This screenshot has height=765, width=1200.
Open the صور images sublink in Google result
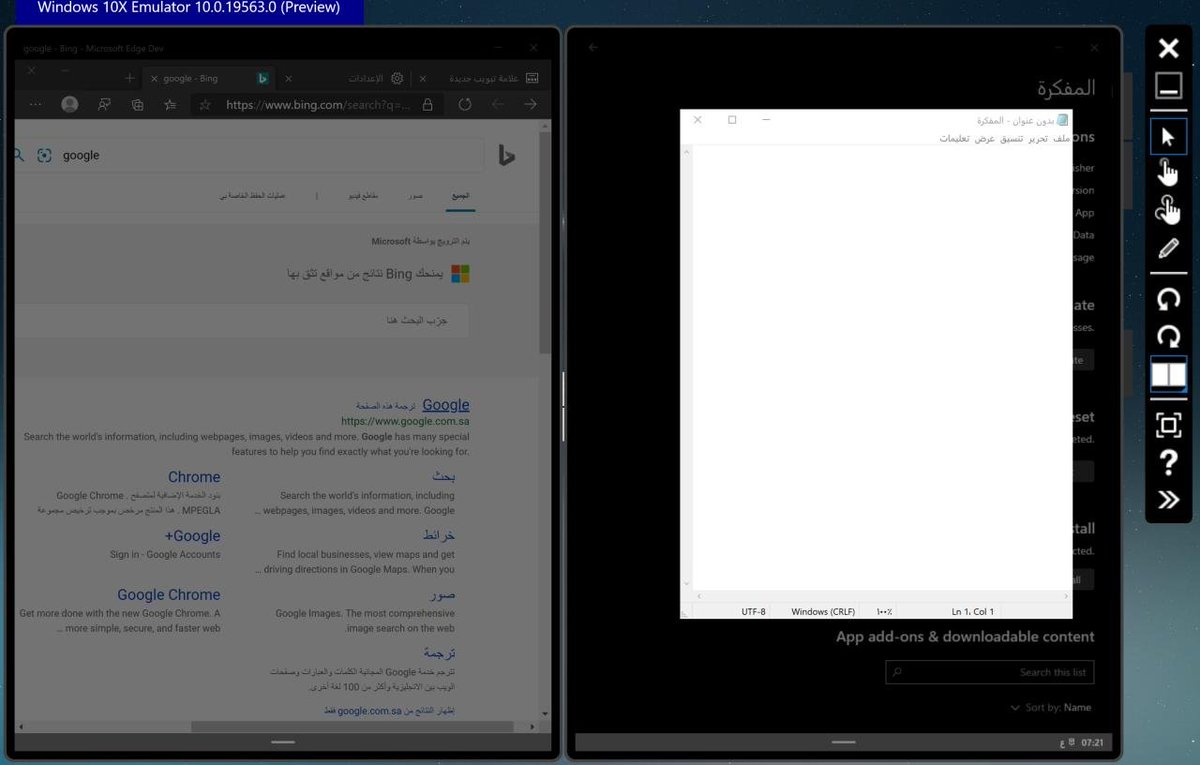443,595
